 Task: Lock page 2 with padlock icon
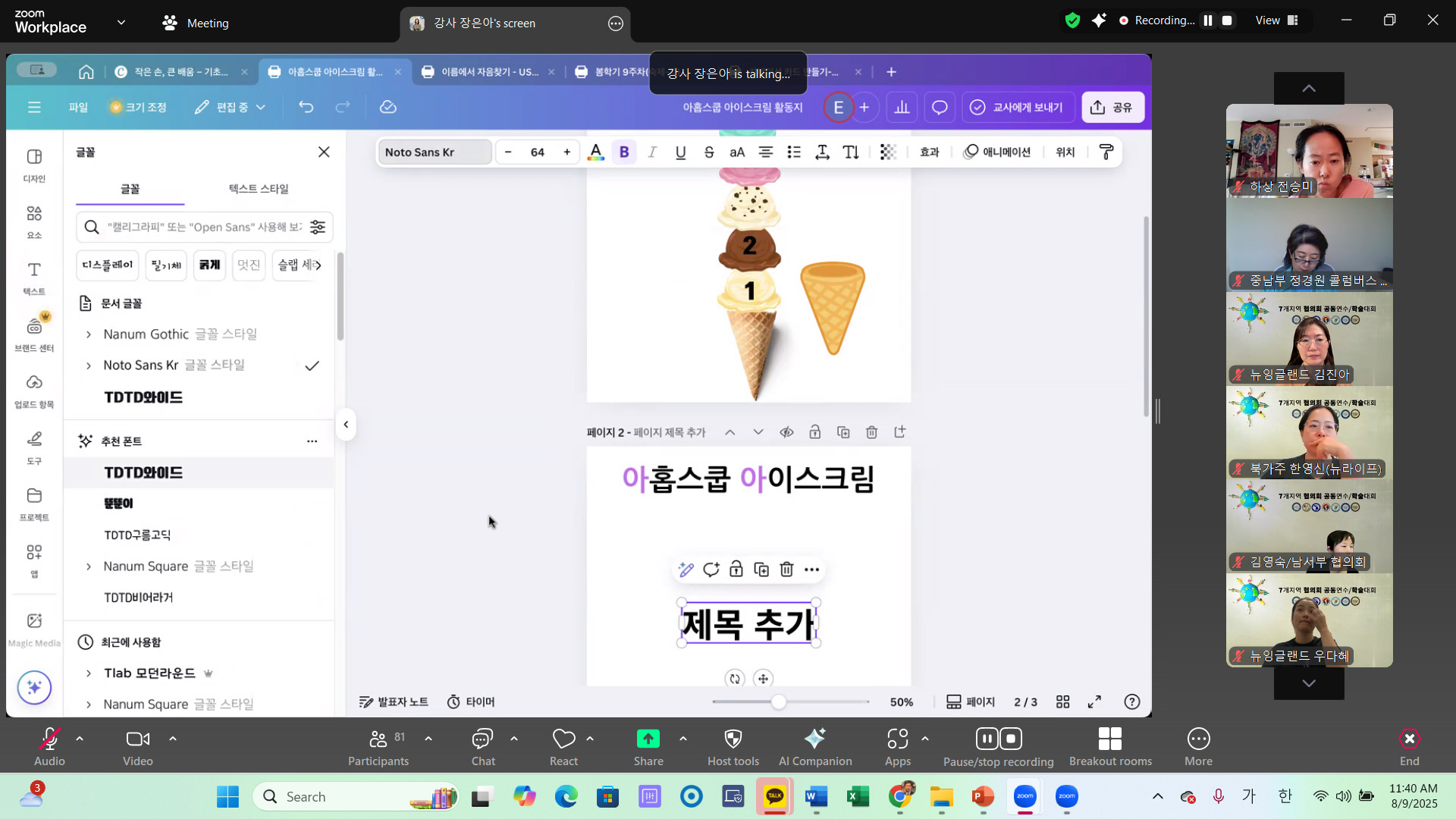[x=815, y=432]
